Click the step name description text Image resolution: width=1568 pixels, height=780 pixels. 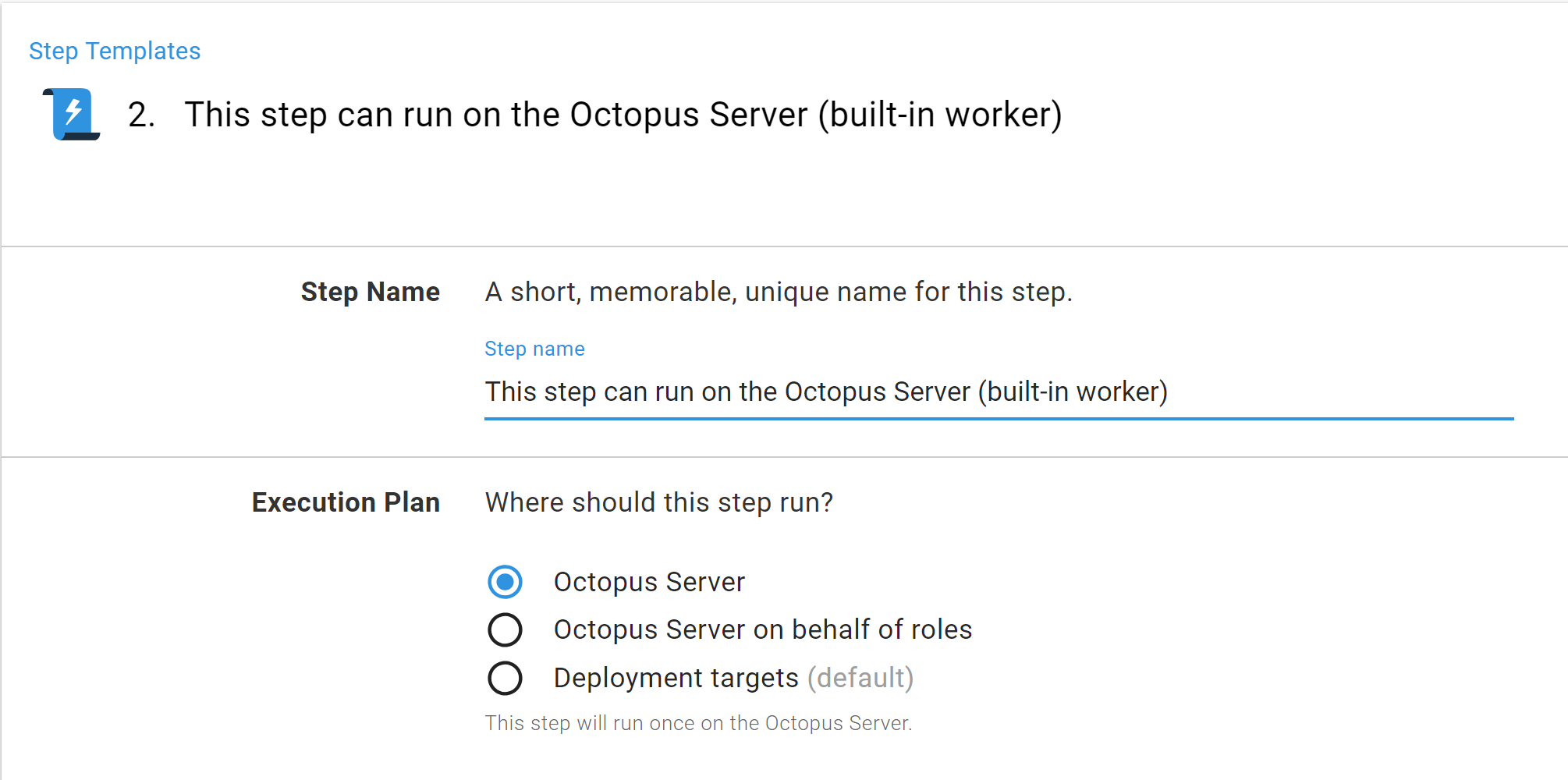pyautogui.click(x=779, y=292)
